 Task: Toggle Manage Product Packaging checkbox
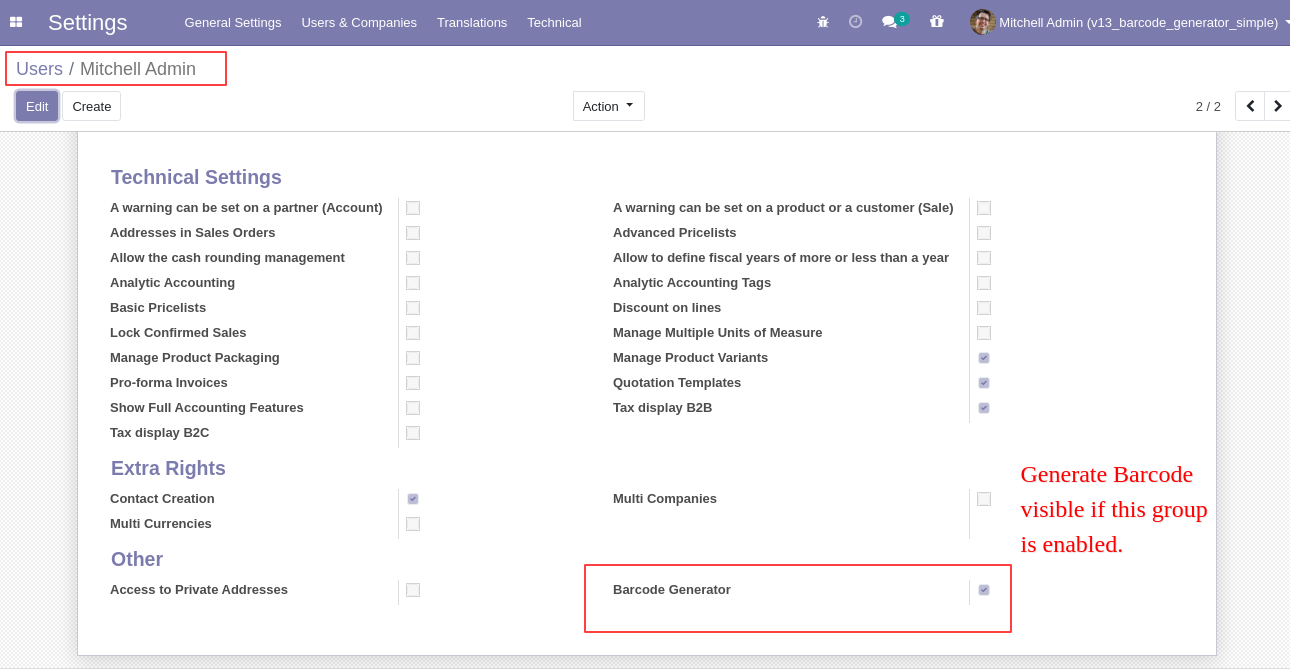413,358
